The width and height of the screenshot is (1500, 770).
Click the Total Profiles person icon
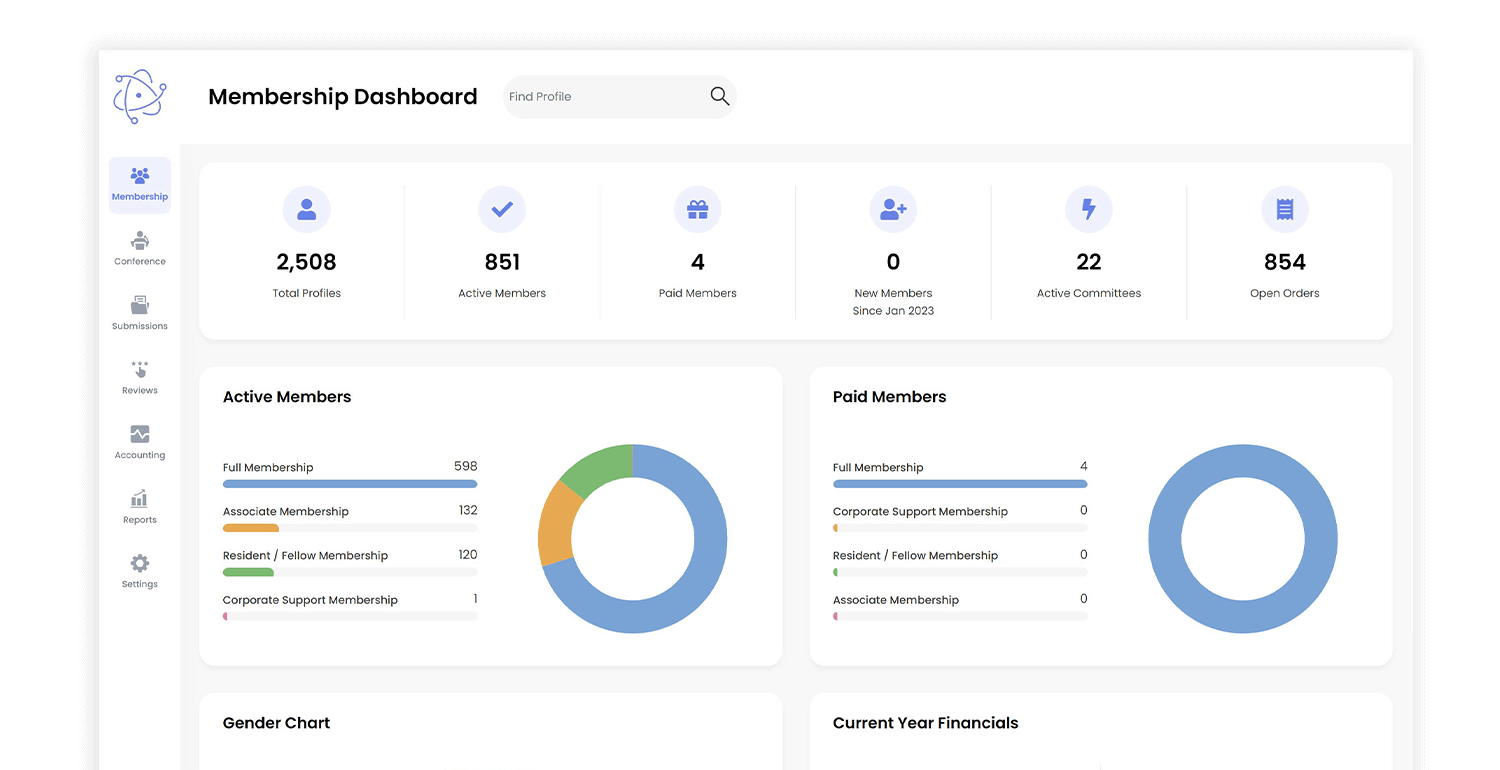coord(307,210)
